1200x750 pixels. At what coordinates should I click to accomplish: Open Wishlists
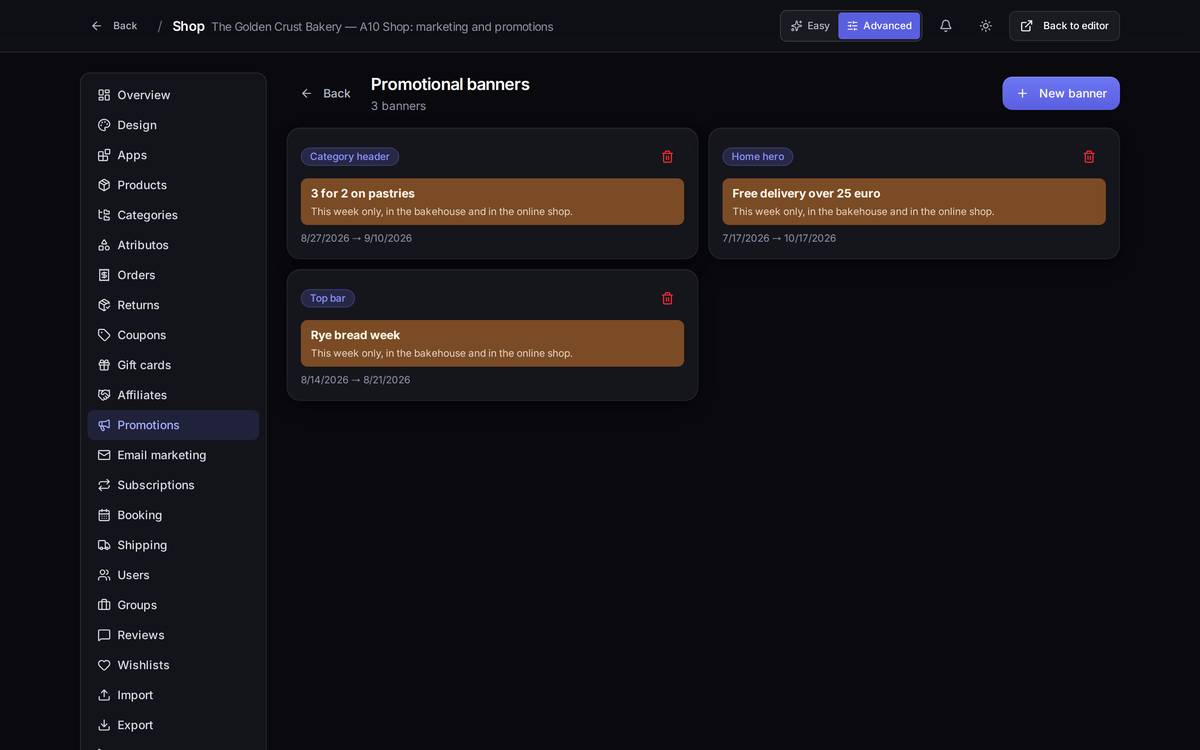(173, 665)
